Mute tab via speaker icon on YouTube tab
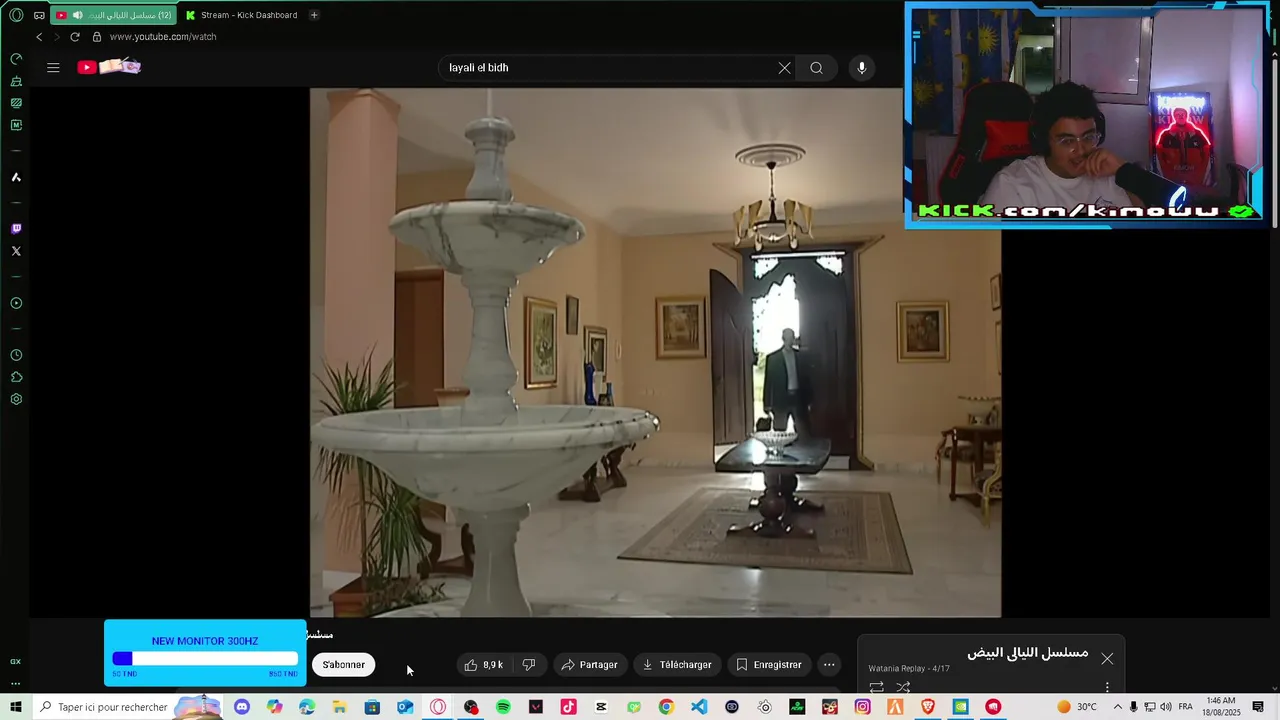Screen dimensions: 1280x720 click(77, 15)
